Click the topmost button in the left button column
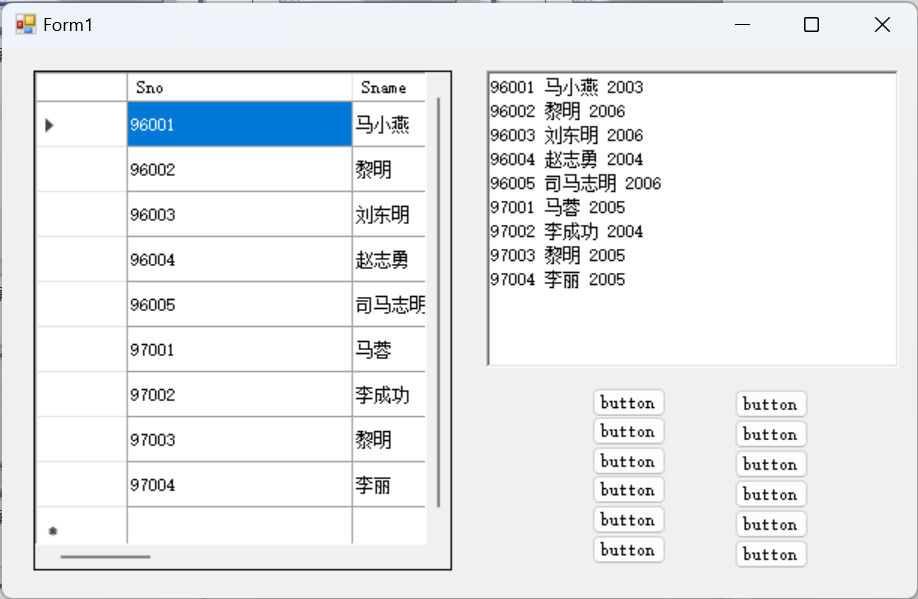 [x=628, y=402]
